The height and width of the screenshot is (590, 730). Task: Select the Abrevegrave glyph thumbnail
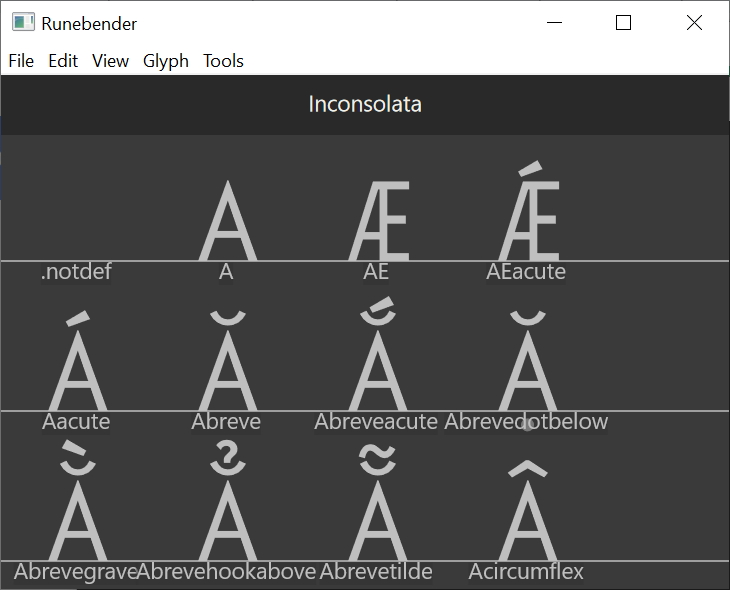coord(77,515)
